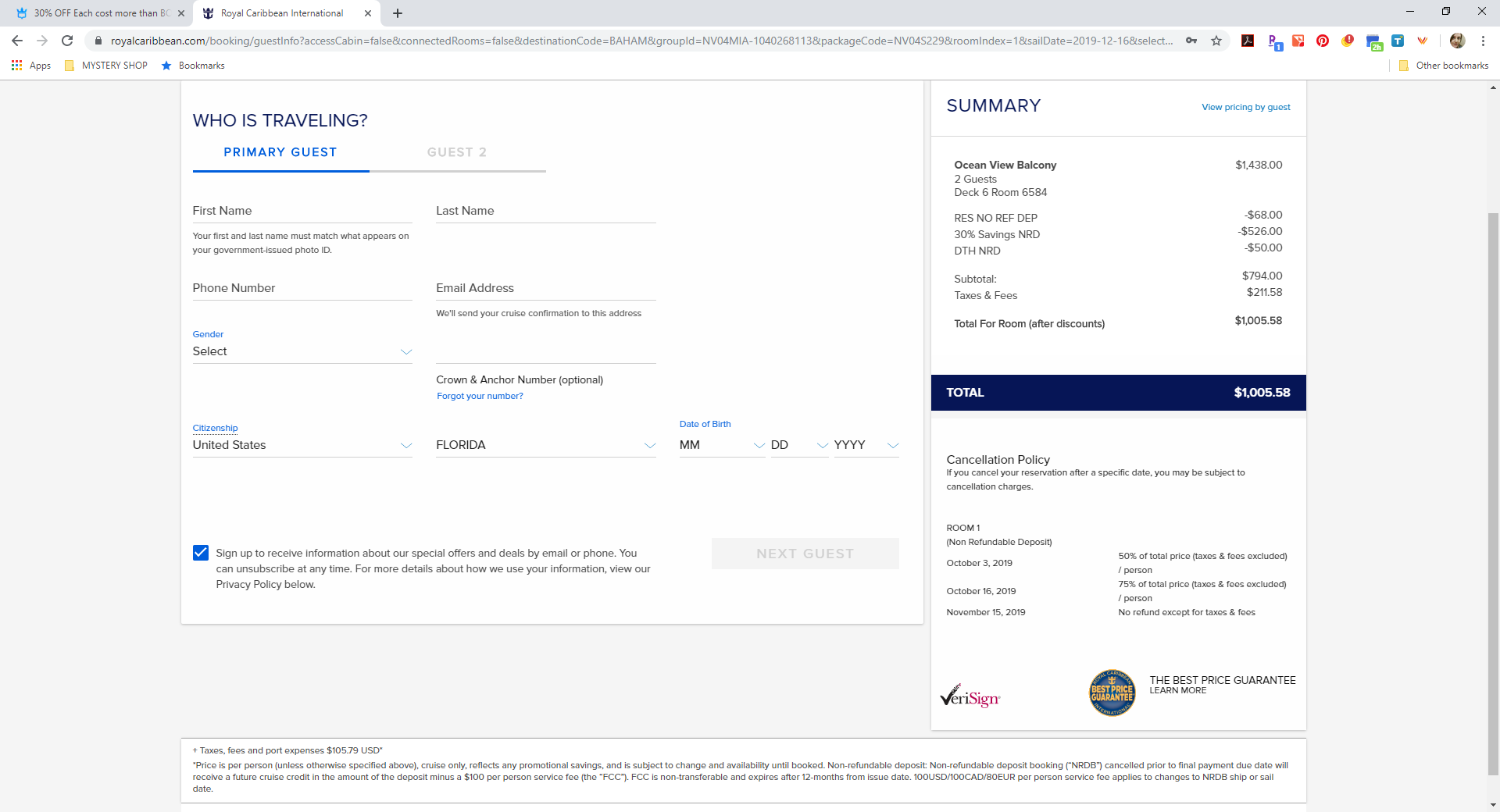Click the browser forward arrow
The height and width of the screenshot is (812, 1500).
click(42, 41)
